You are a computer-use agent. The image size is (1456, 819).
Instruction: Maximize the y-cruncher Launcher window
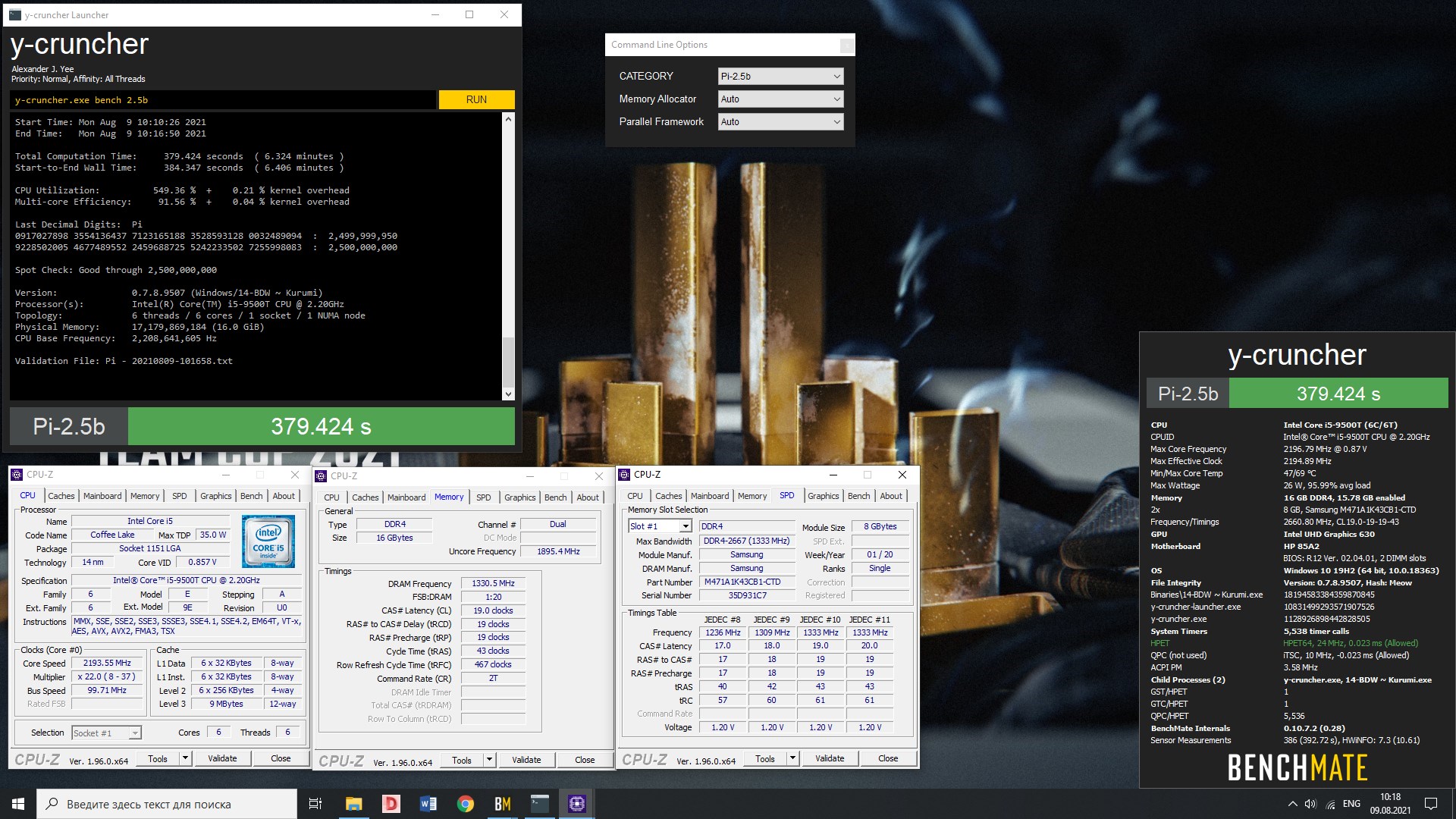(469, 14)
